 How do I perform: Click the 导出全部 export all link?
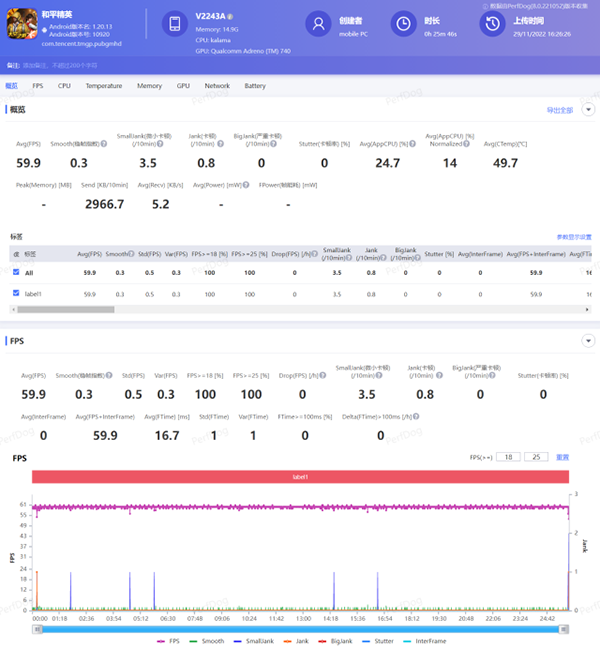point(559,109)
